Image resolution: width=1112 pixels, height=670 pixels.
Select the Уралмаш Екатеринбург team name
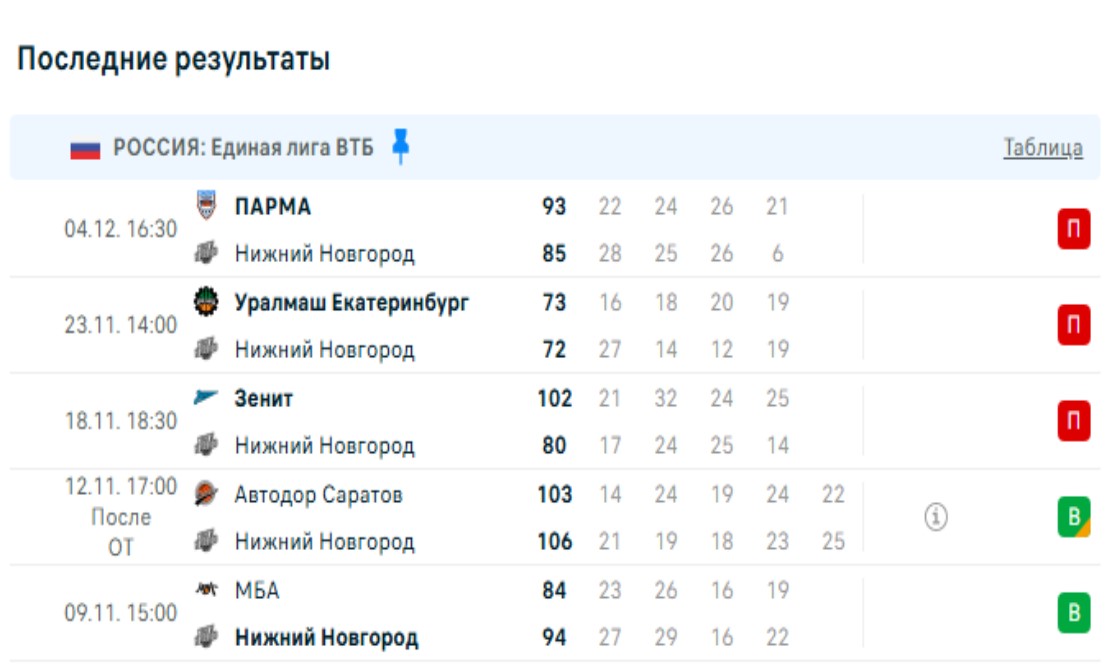coord(351,302)
